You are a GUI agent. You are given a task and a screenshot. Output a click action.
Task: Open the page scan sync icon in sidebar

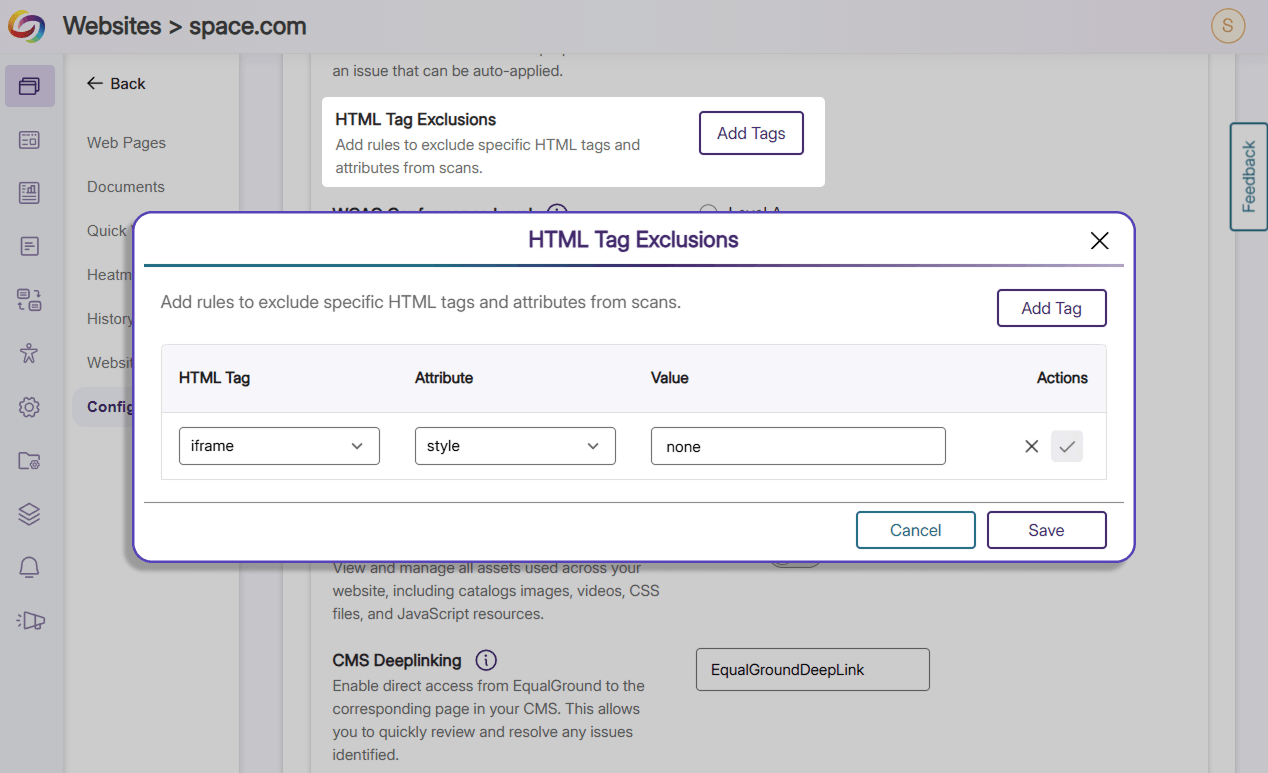tap(30, 299)
